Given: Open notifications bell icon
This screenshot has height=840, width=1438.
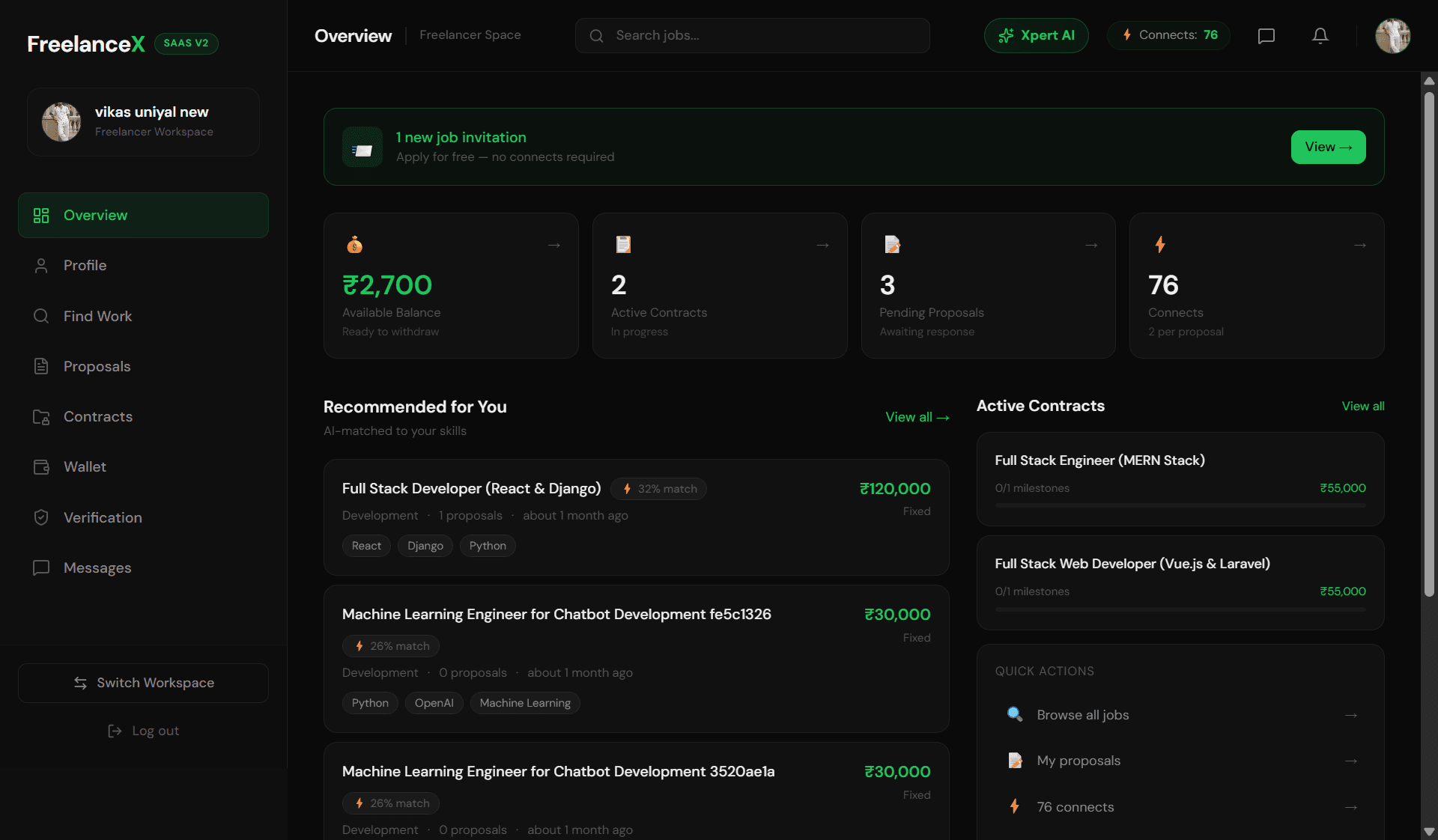Looking at the screenshot, I should point(1320,36).
